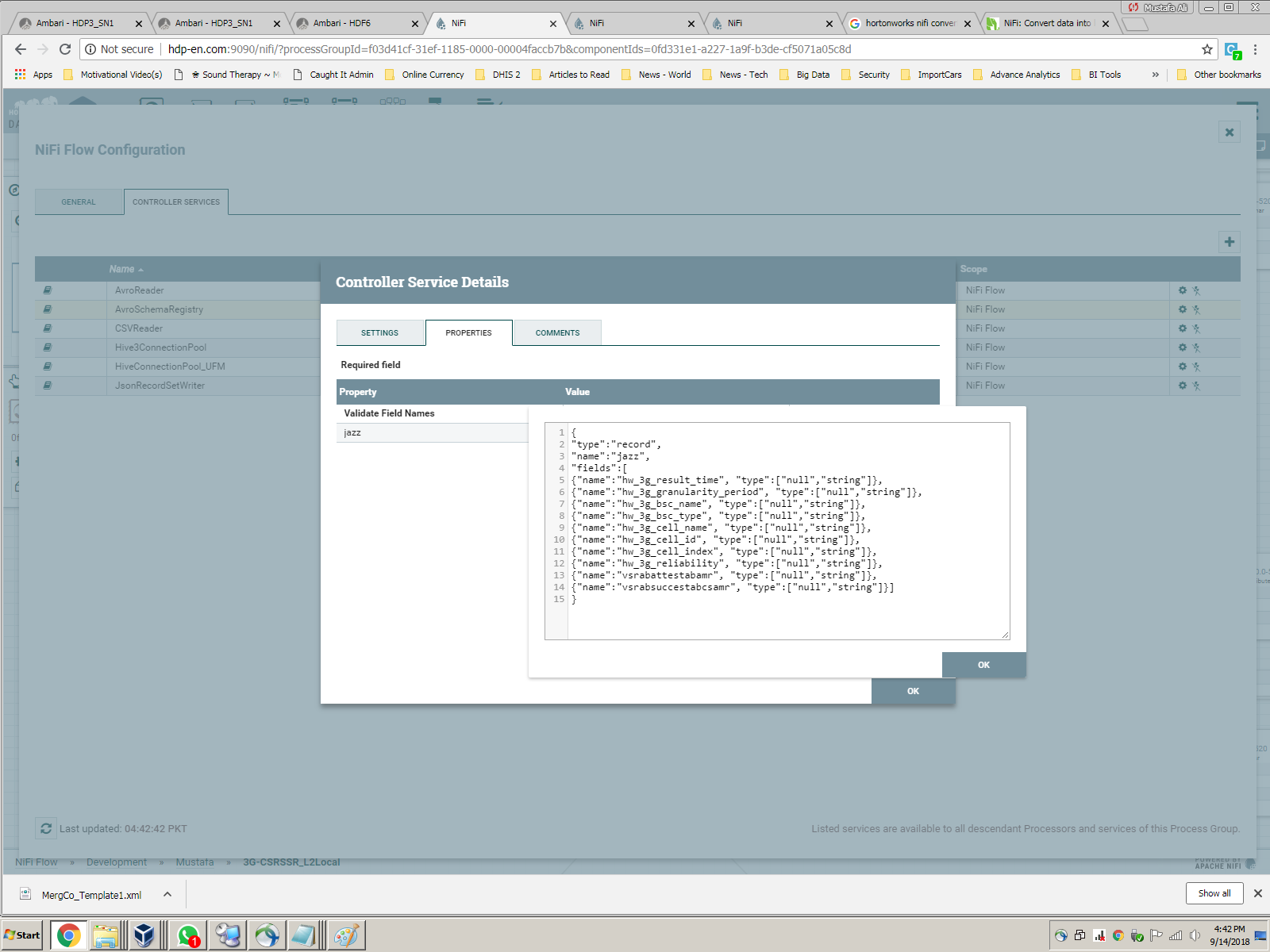Expand the MergCo_Template1.xml download options chevron
The width and height of the screenshot is (1270, 952).
(x=166, y=894)
